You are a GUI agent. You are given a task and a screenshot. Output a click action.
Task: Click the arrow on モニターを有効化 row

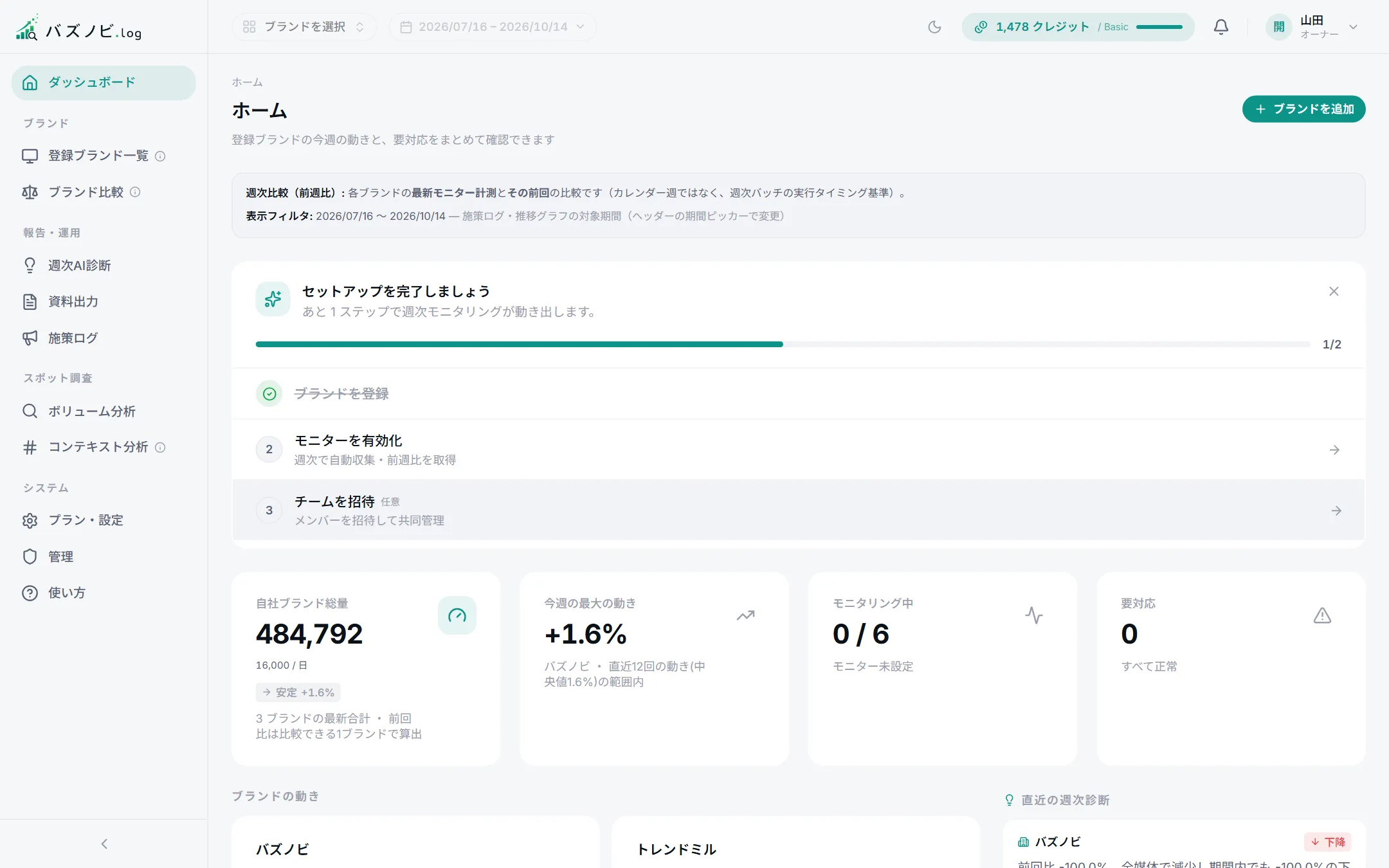pyautogui.click(x=1334, y=450)
